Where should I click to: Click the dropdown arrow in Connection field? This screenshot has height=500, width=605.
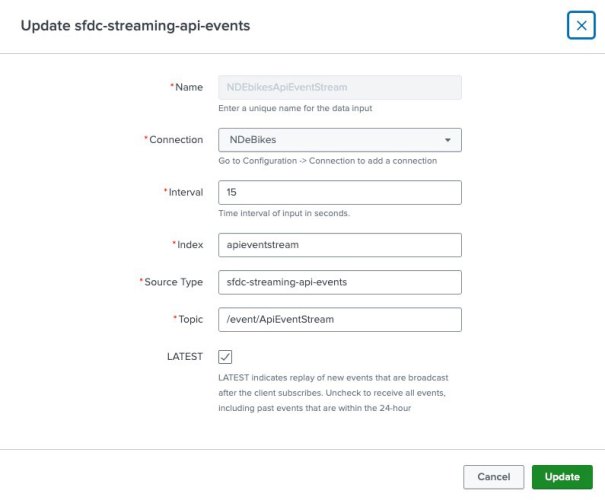(448, 140)
